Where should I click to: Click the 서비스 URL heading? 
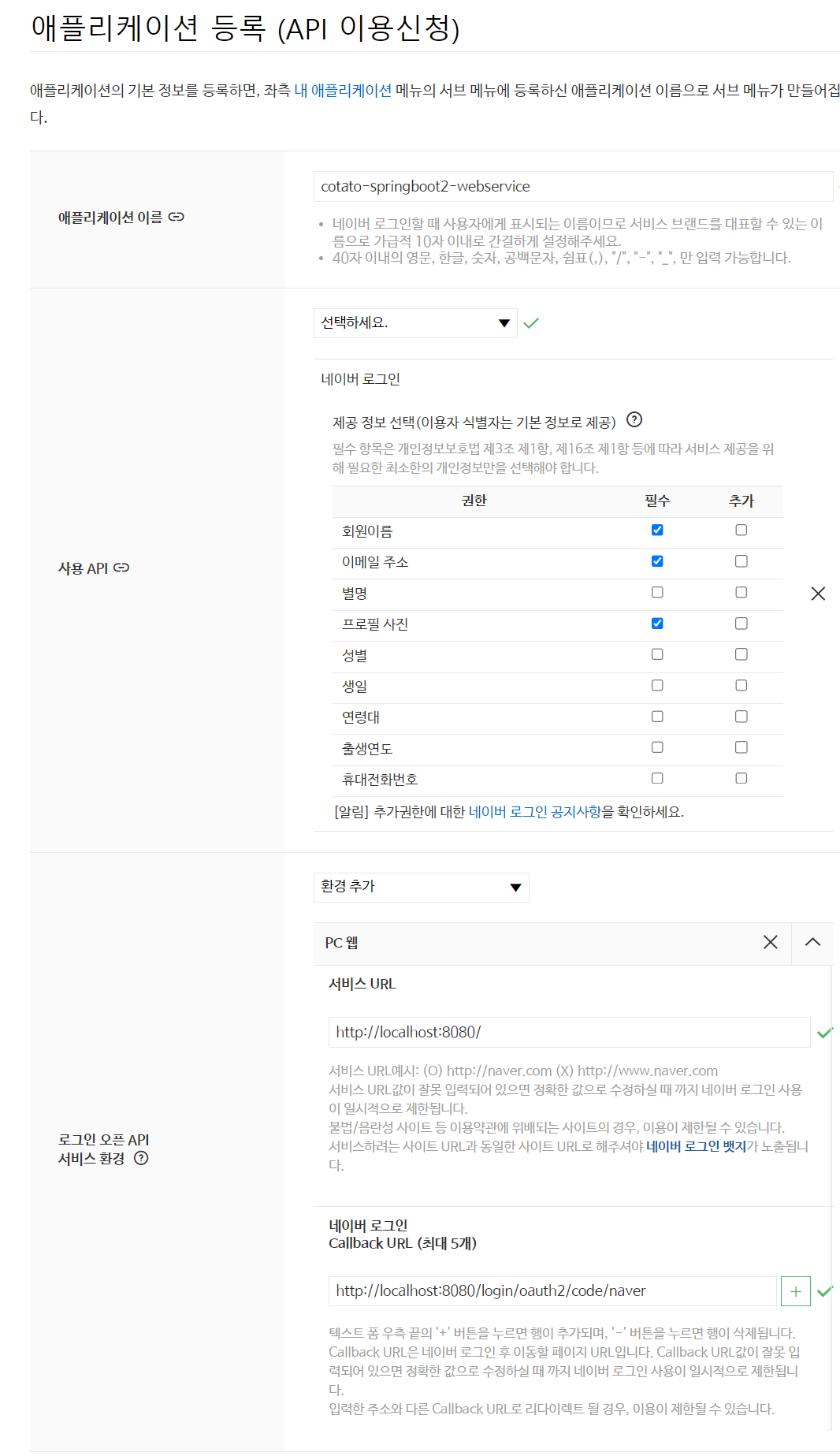click(x=362, y=984)
